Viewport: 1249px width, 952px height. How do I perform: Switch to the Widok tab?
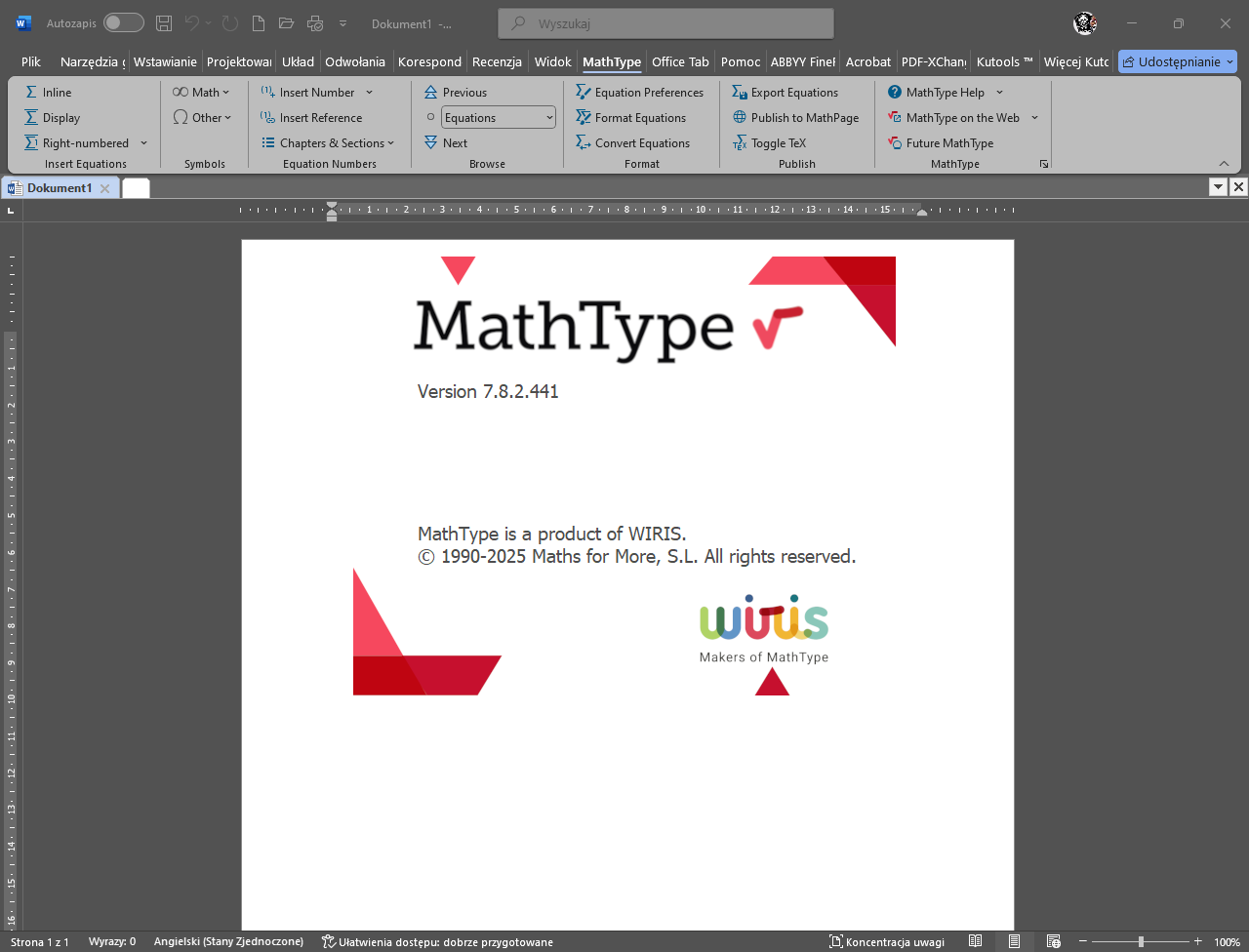[553, 61]
